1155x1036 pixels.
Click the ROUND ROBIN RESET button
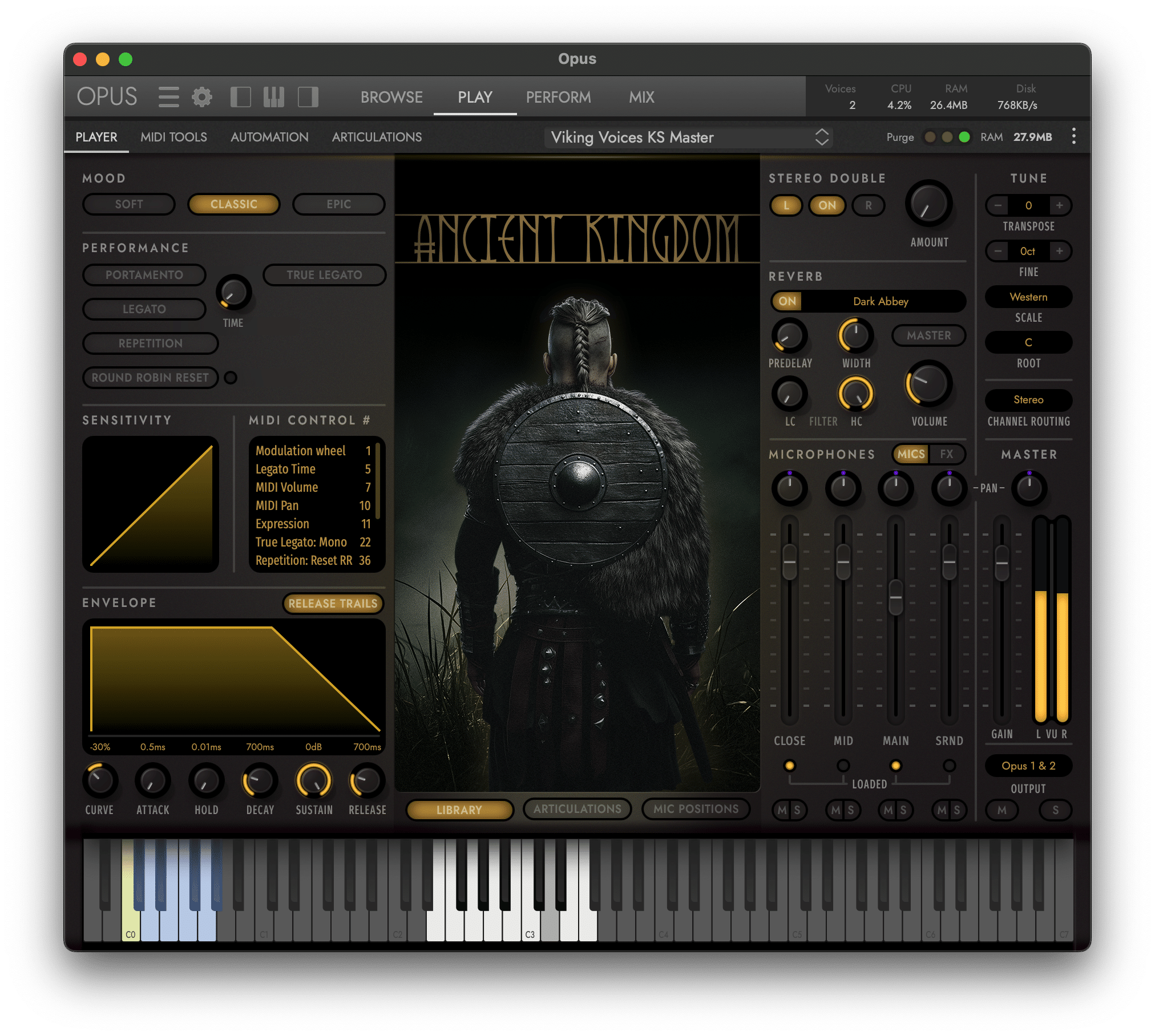(x=151, y=378)
